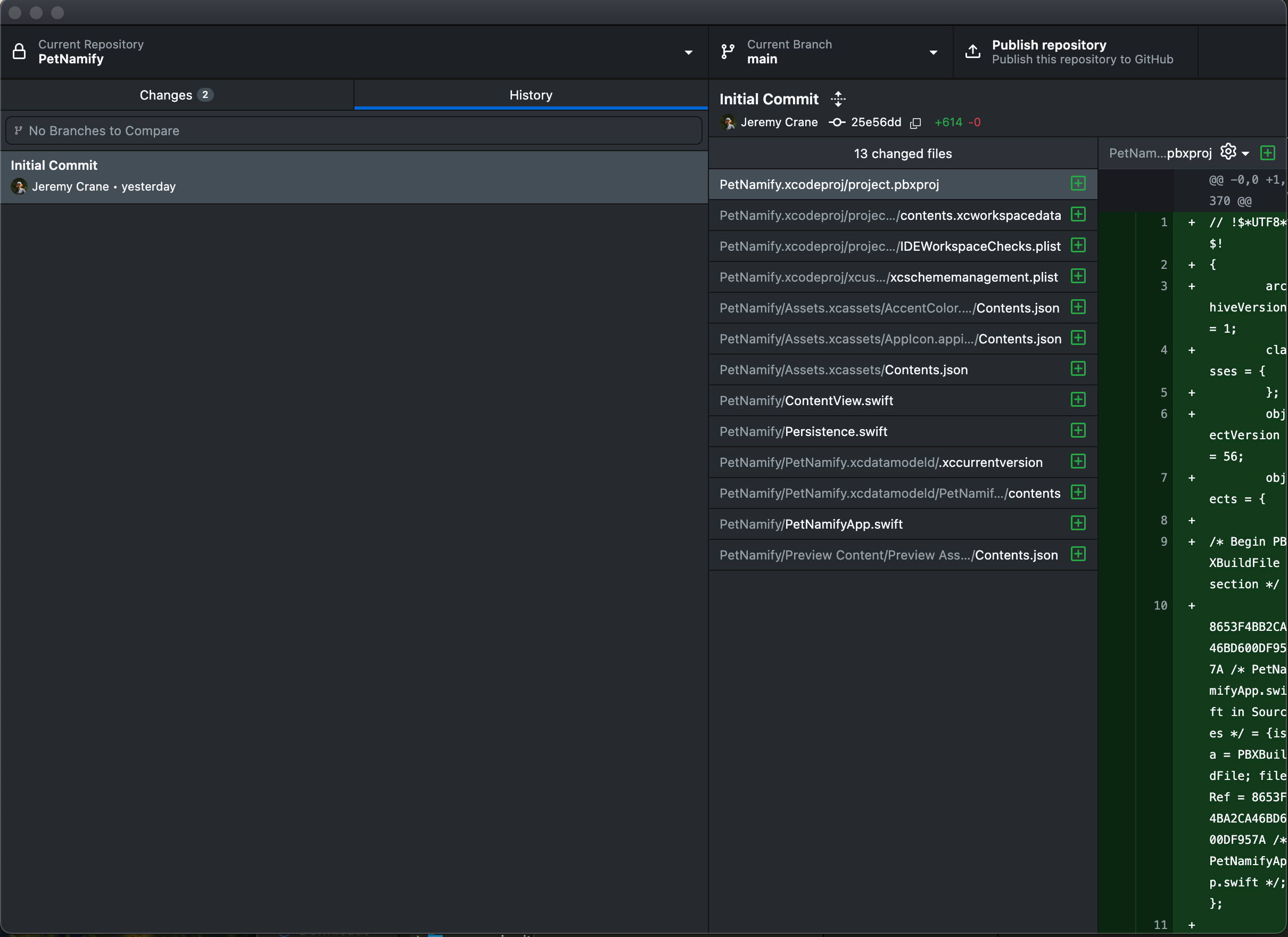
Task: Select the History tab
Action: coord(531,95)
